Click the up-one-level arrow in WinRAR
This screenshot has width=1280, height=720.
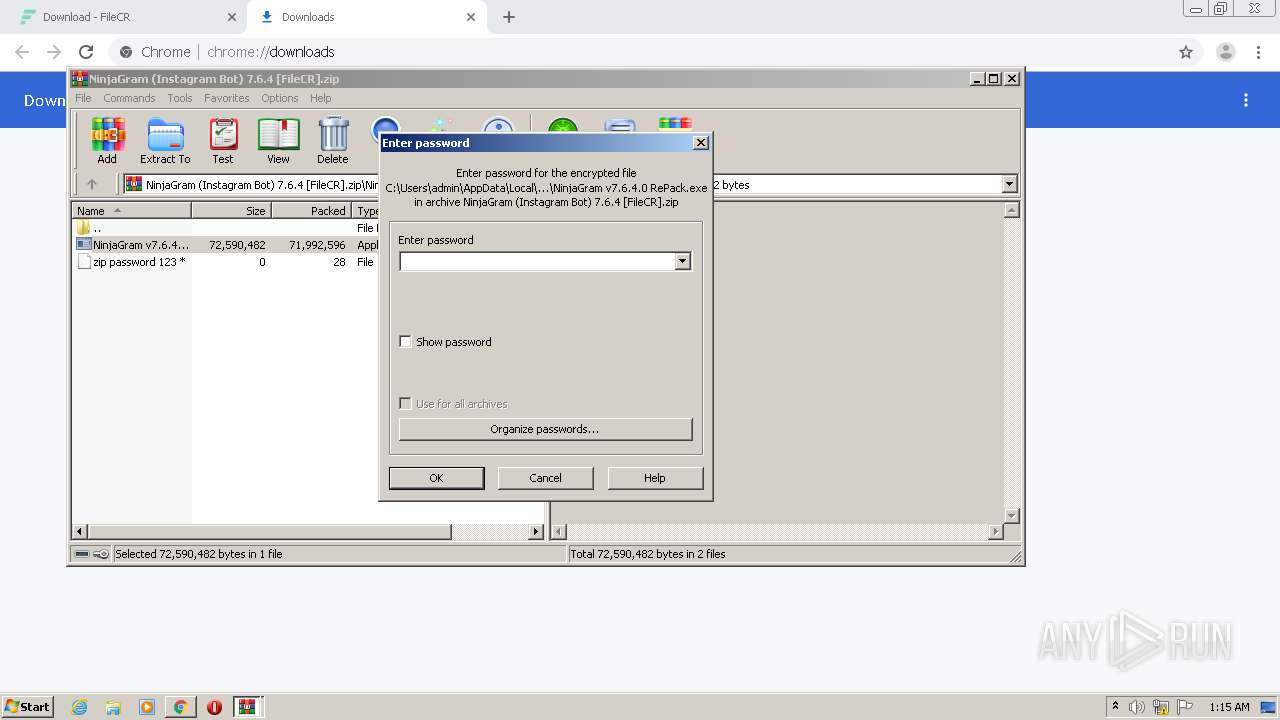click(x=92, y=184)
